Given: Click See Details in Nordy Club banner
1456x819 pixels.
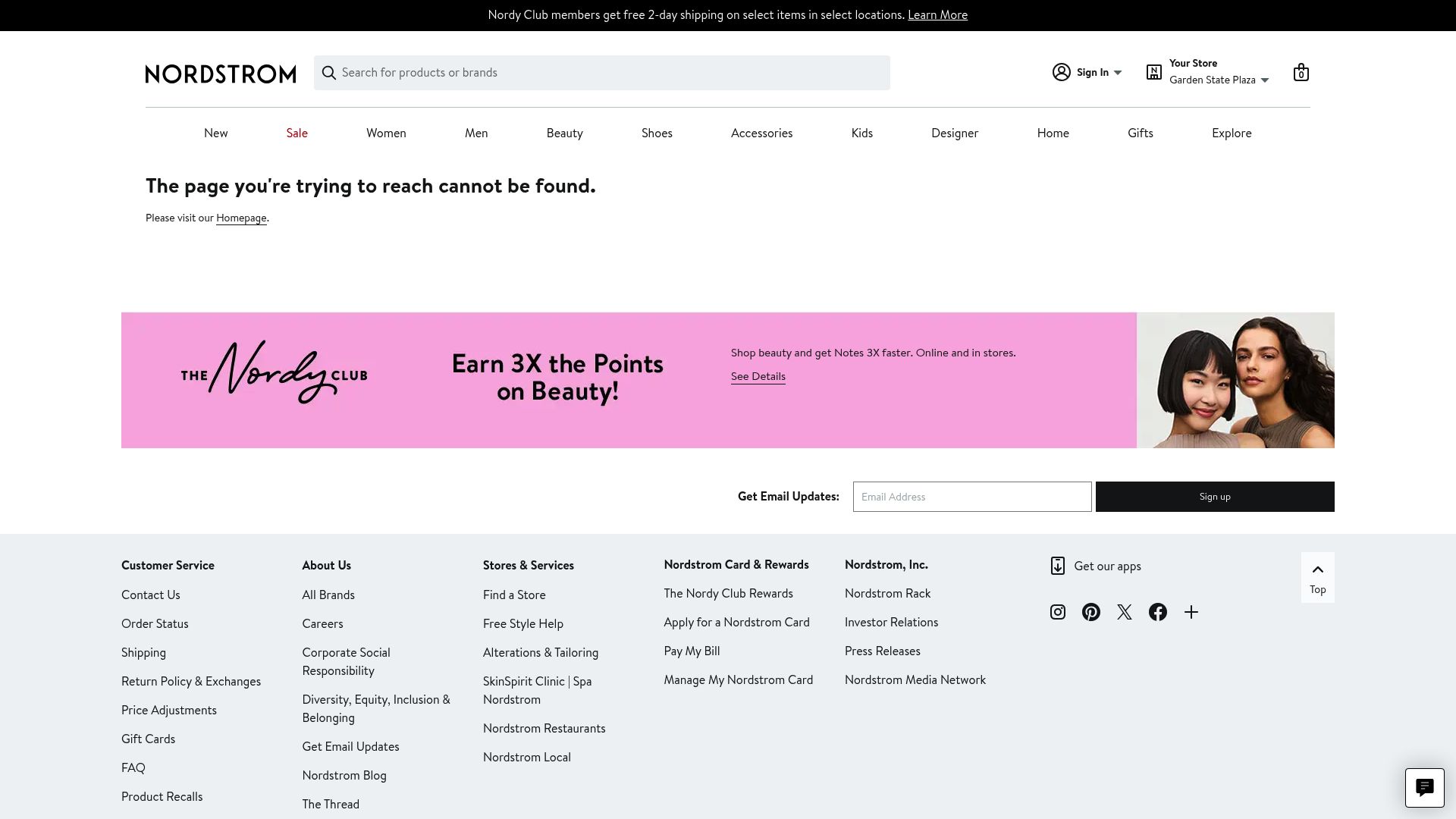Looking at the screenshot, I should coord(758,377).
